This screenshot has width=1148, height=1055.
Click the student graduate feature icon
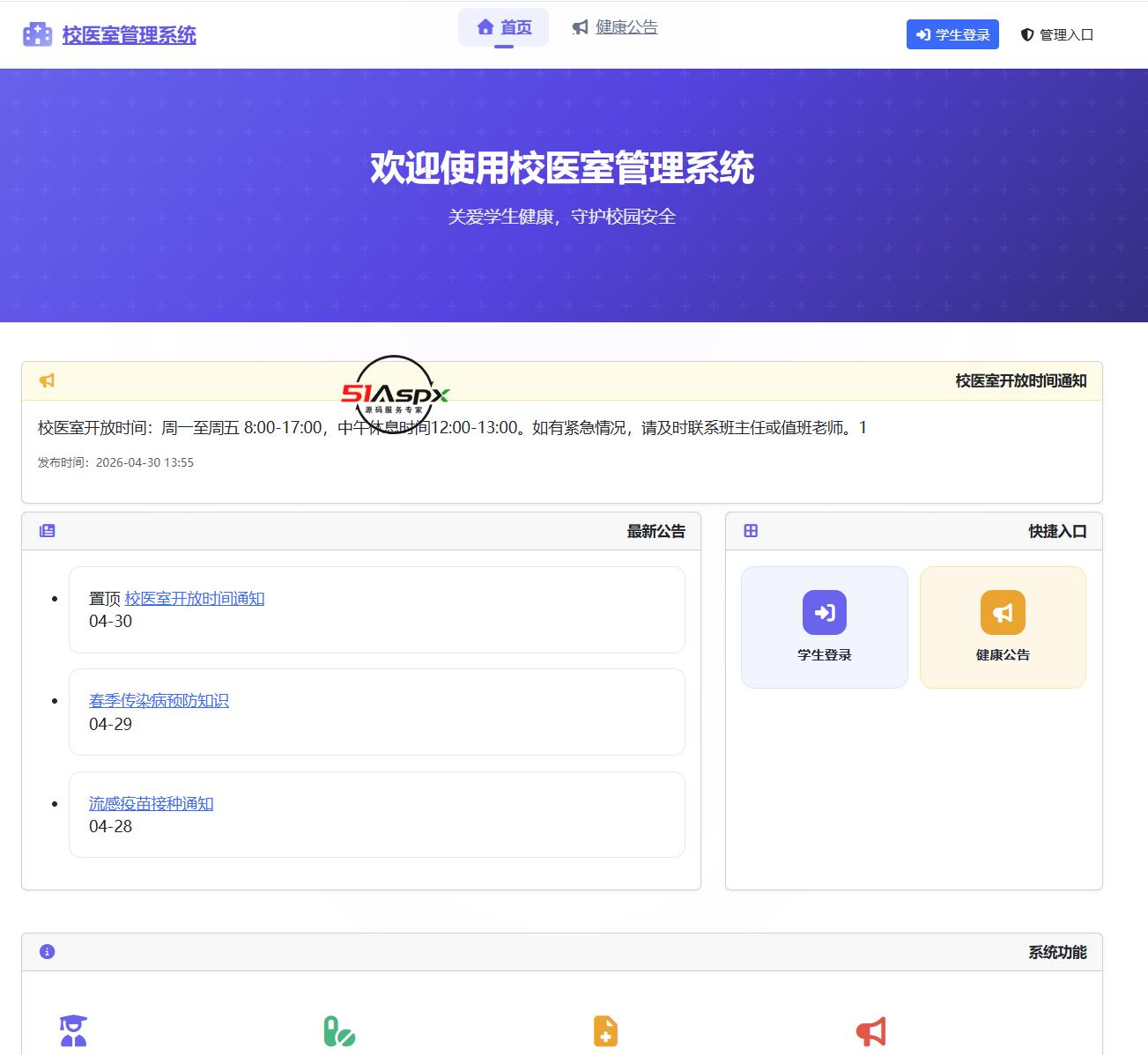tap(73, 1031)
